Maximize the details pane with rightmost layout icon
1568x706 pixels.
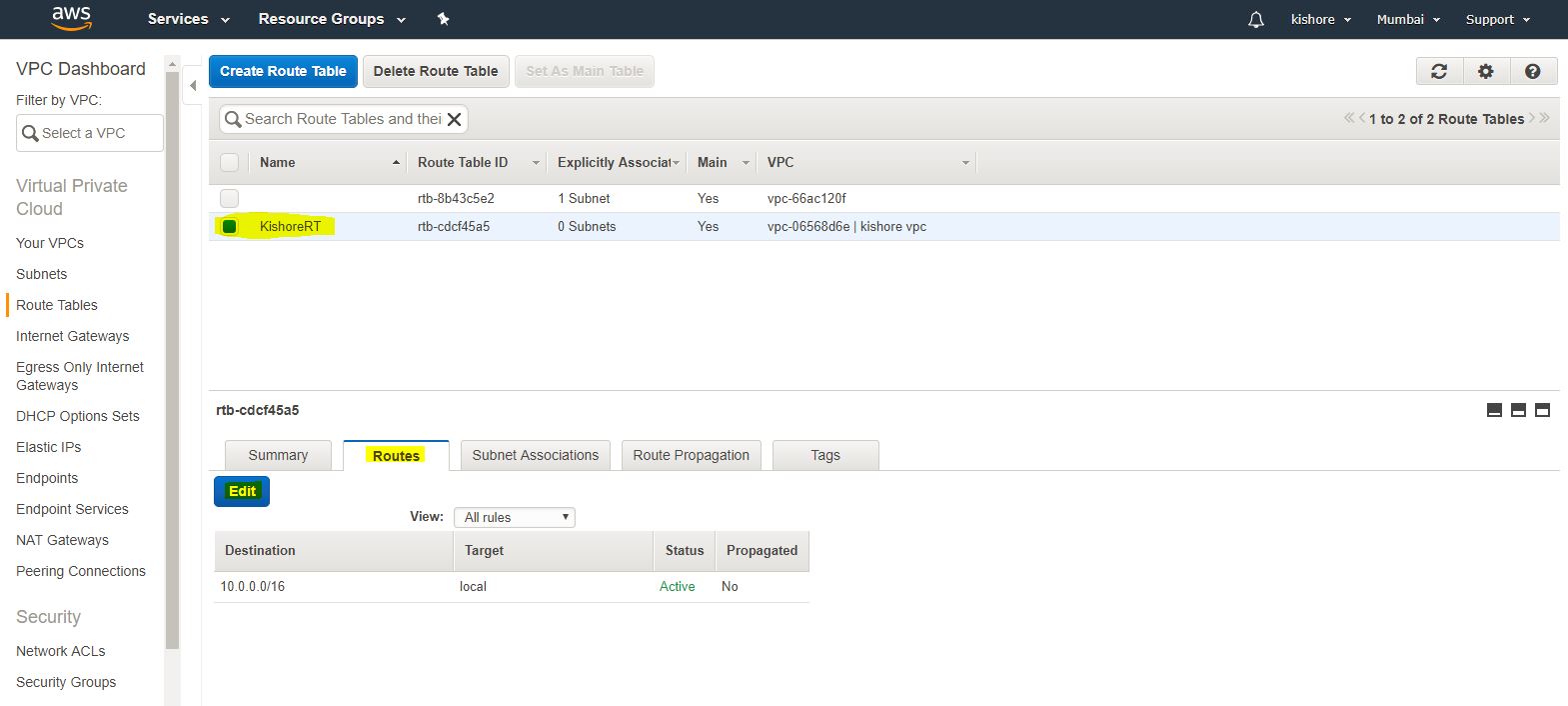click(1542, 410)
